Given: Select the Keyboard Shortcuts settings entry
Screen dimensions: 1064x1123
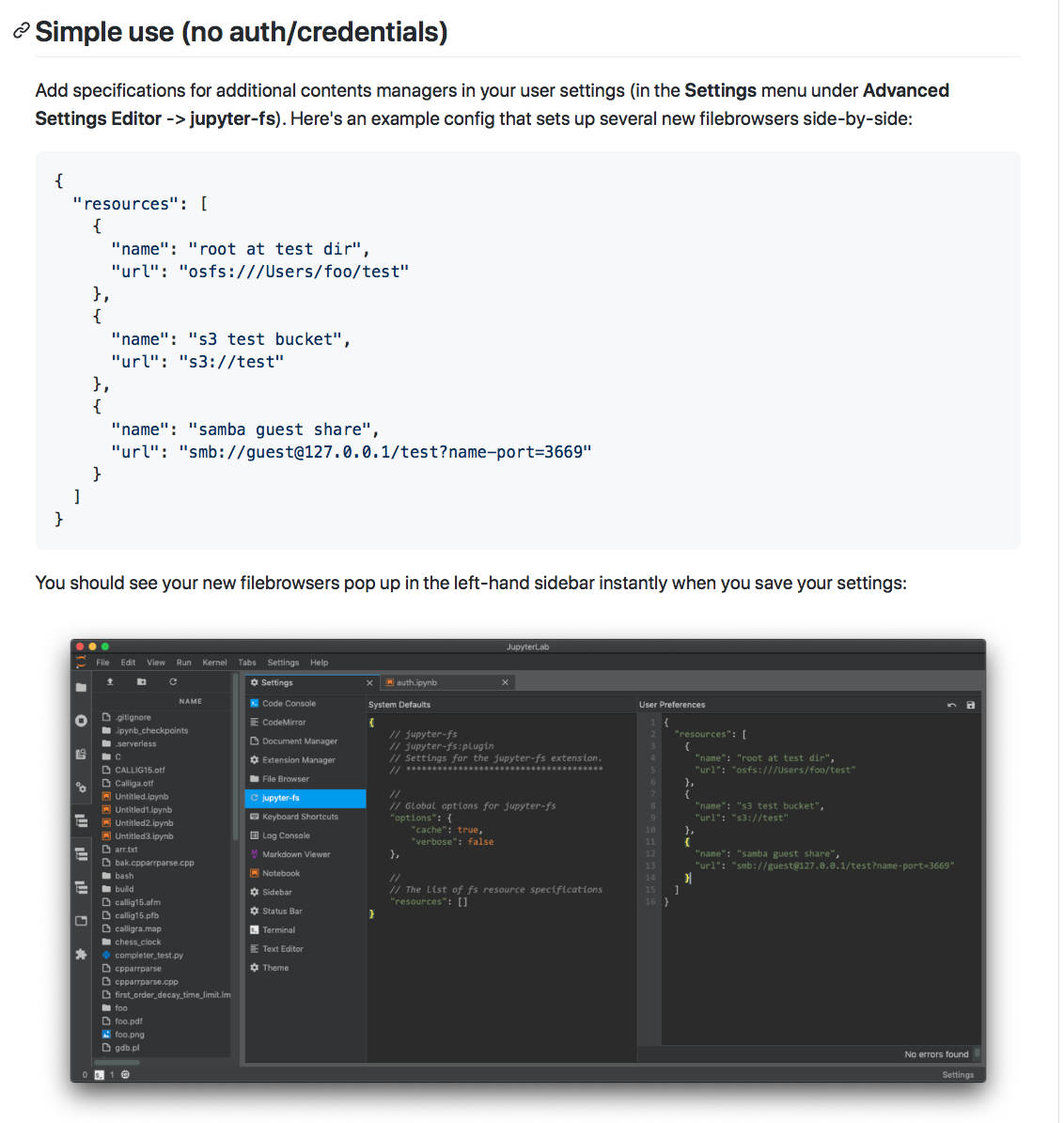Looking at the screenshot, I should click(305, 817).
